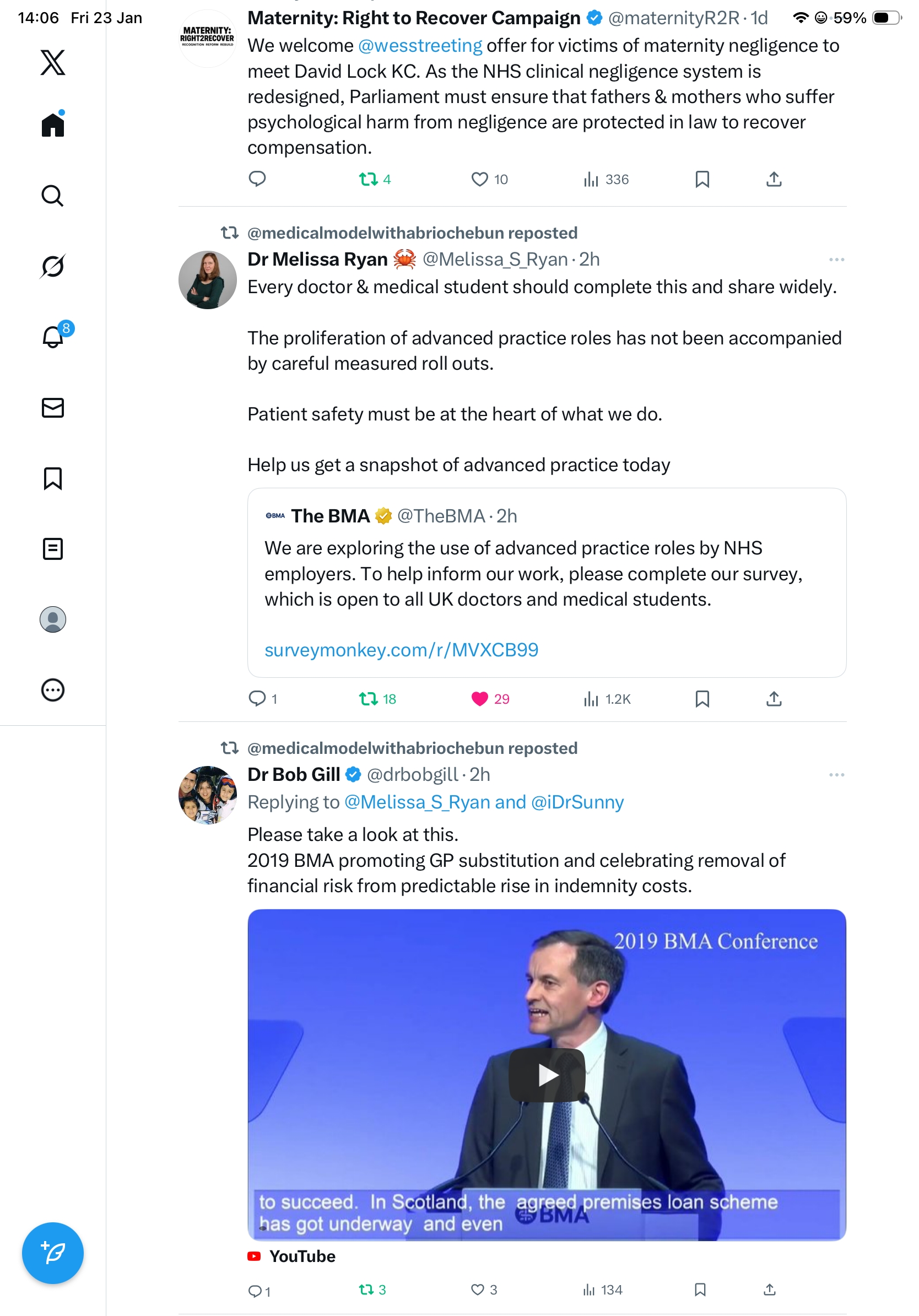
Task: Open the Search magnifier in sidebar
Action: [53, 196]
